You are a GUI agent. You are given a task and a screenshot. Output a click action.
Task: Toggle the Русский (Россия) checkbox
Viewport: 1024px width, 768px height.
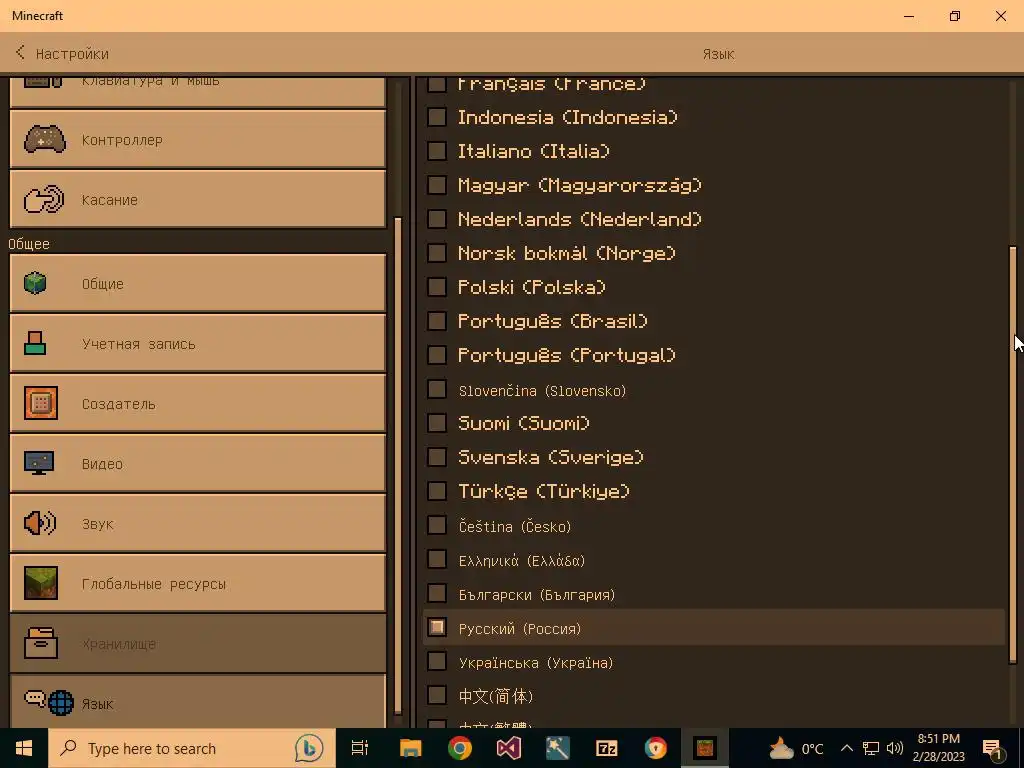tap(436, 628)
